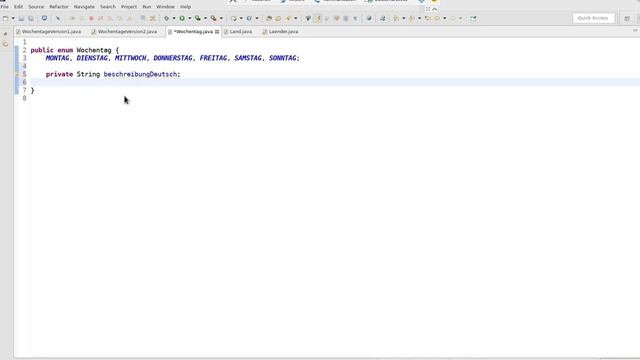Open the Search menu
640x360 pixels.
(108, 7)
